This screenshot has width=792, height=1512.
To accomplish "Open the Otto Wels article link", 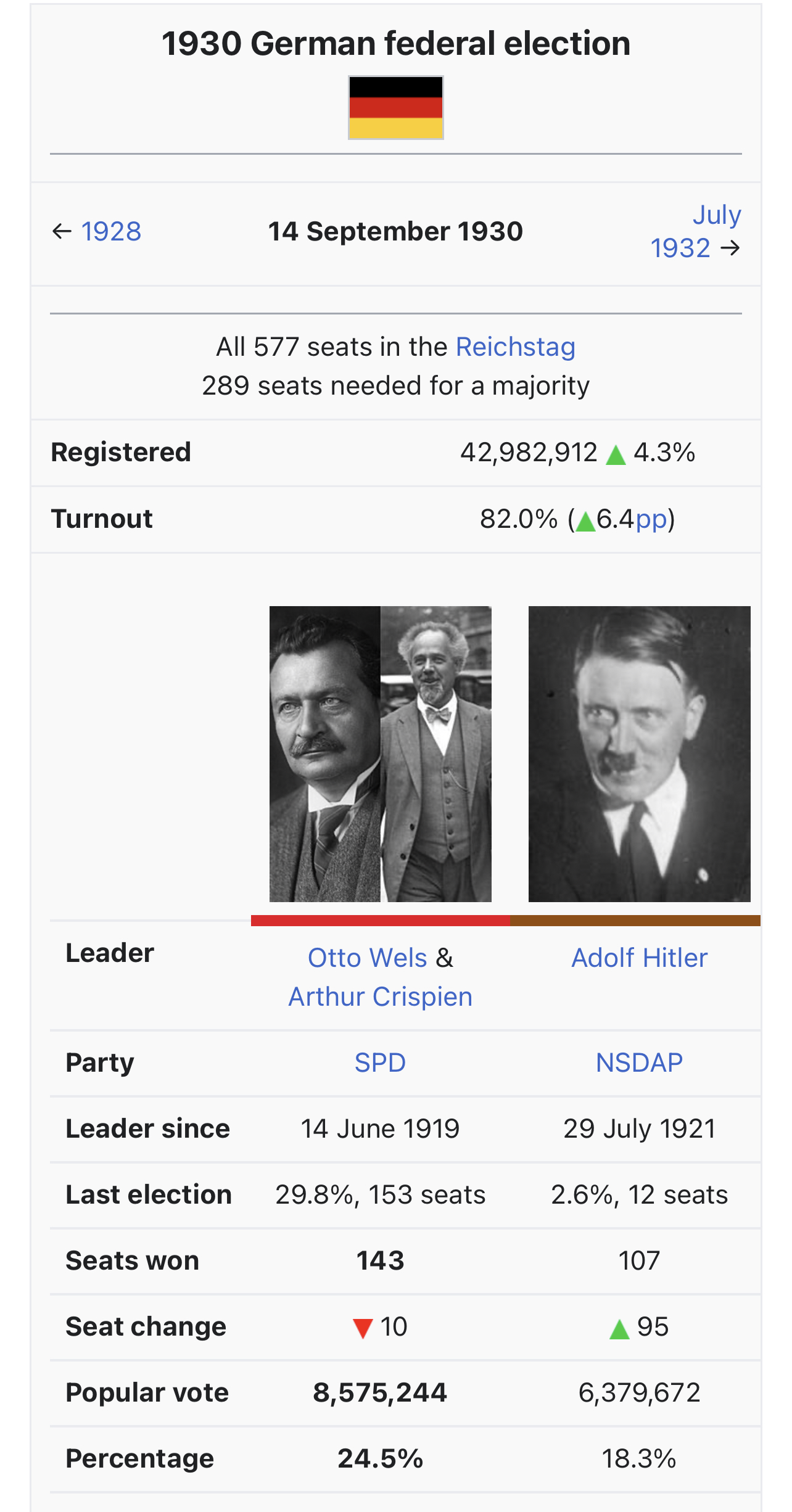I will [368, 958].
